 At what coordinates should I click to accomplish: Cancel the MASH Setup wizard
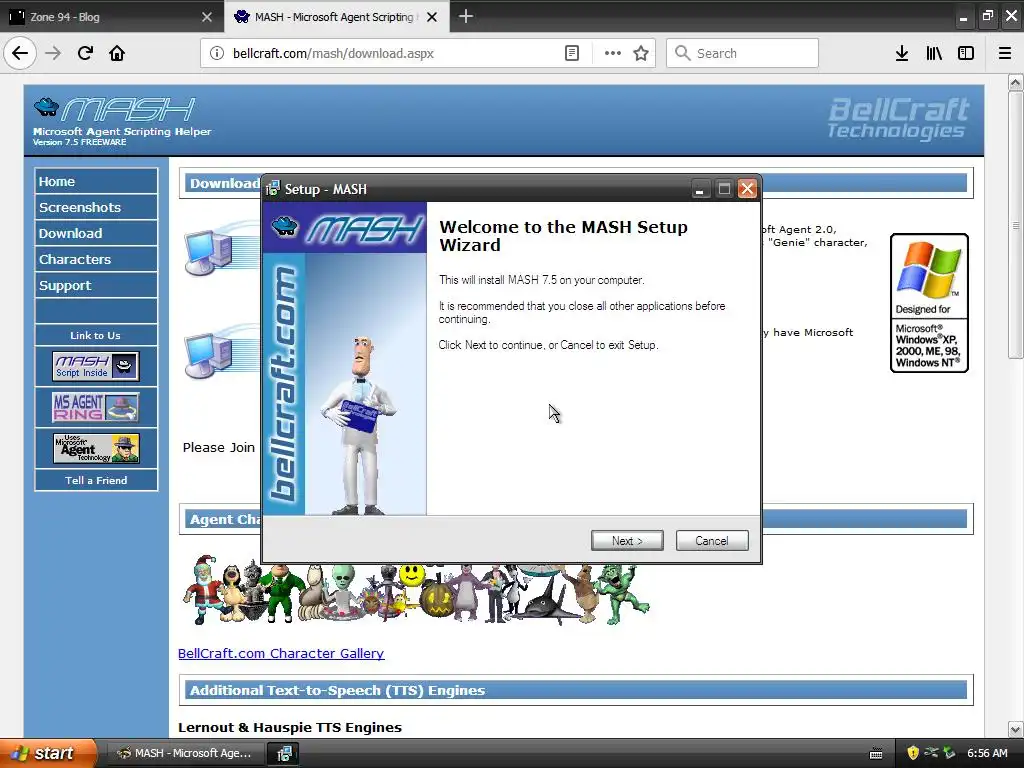712,540
